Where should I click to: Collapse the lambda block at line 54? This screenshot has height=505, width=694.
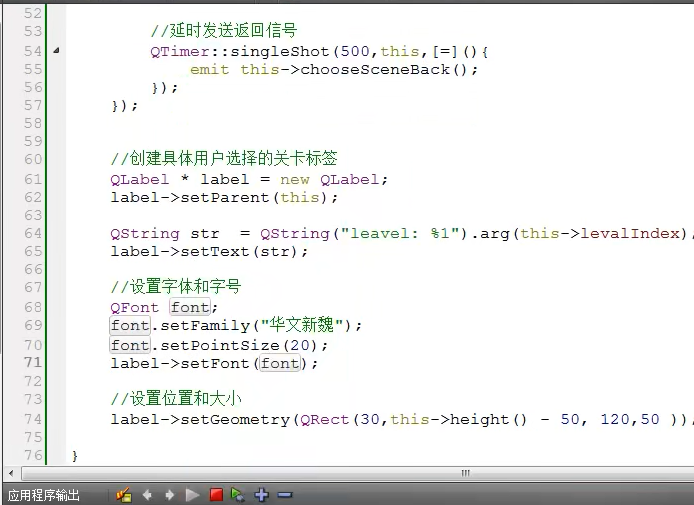56,50
